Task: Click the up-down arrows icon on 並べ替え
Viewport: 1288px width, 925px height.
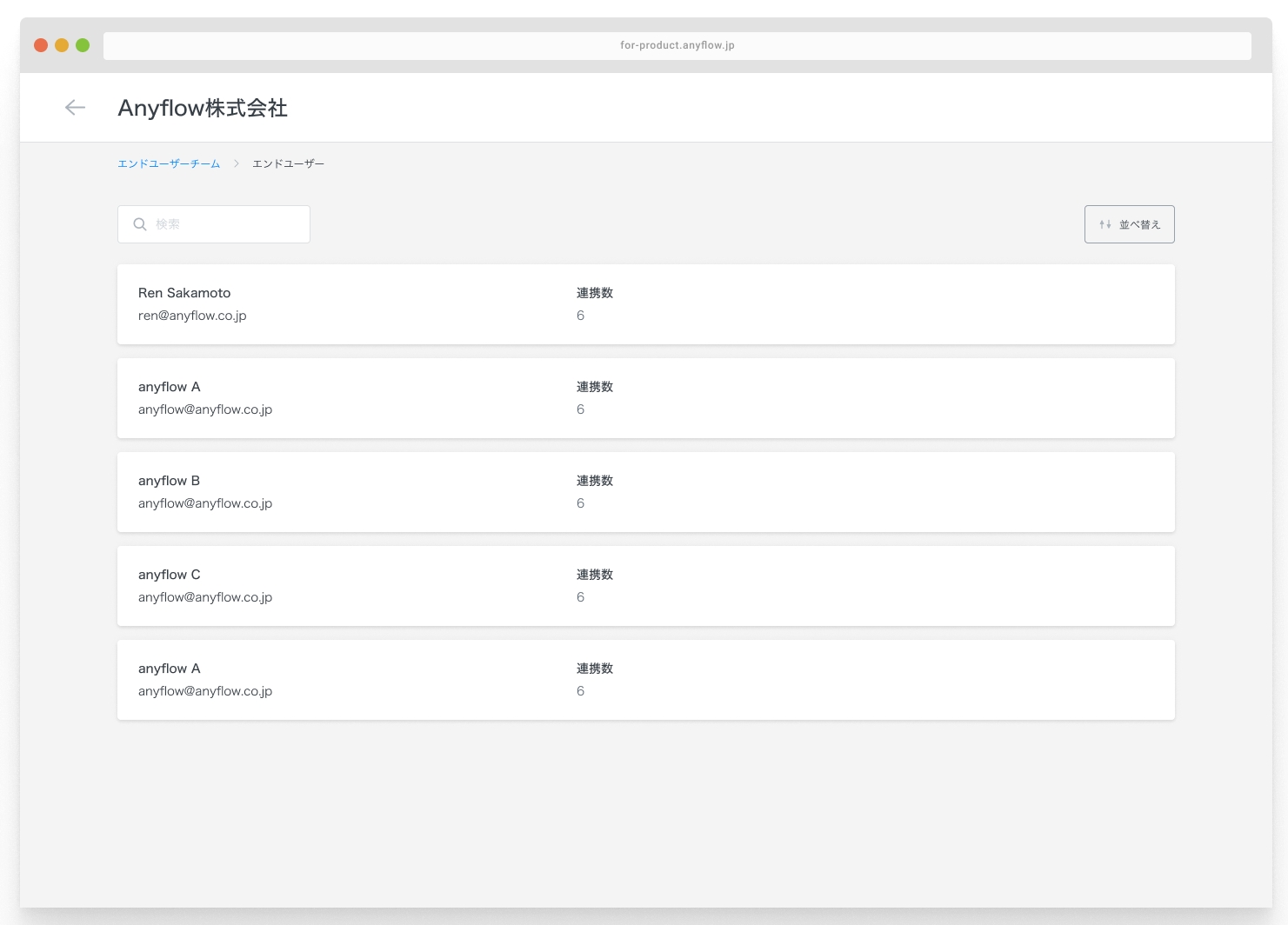Action: pos(1104,224)
